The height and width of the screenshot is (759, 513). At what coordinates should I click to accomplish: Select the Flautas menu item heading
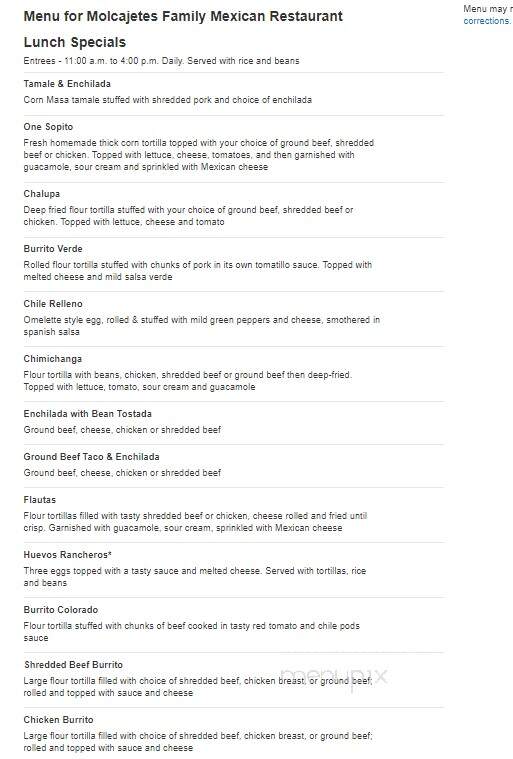pyautogui.click(x=40, y=500)
